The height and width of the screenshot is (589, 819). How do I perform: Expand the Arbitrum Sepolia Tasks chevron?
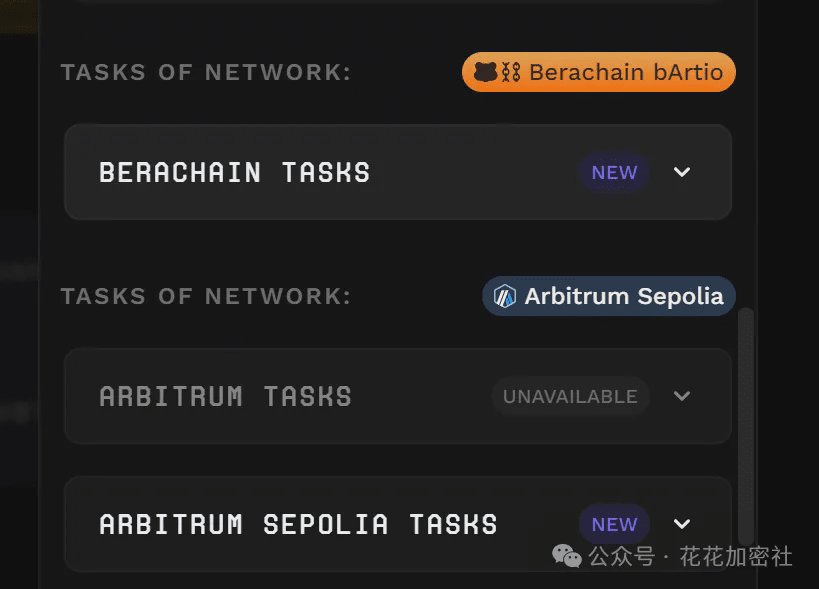[x=682, y=524]
